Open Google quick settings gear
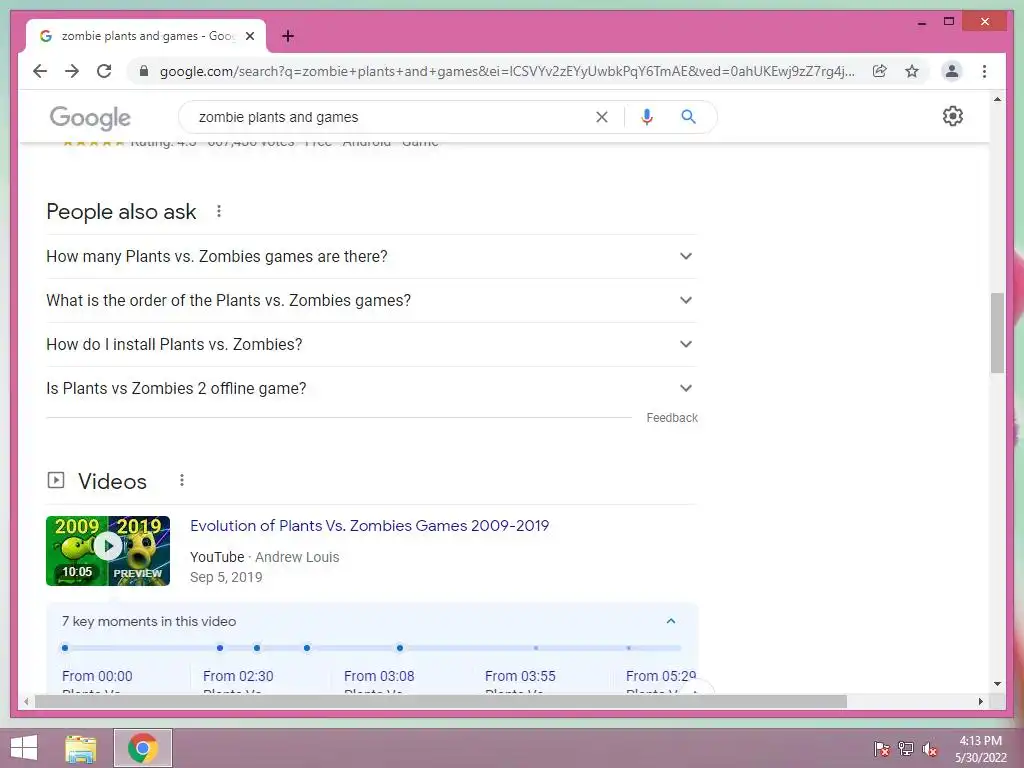Image resolution: width=1024 pixels, height=768 pixels. pos(953,116)
